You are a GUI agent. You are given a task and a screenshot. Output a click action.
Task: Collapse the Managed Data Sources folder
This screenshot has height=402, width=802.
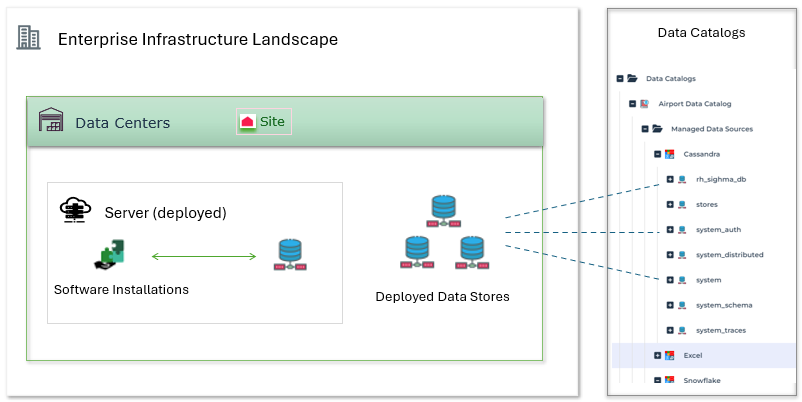645,128
